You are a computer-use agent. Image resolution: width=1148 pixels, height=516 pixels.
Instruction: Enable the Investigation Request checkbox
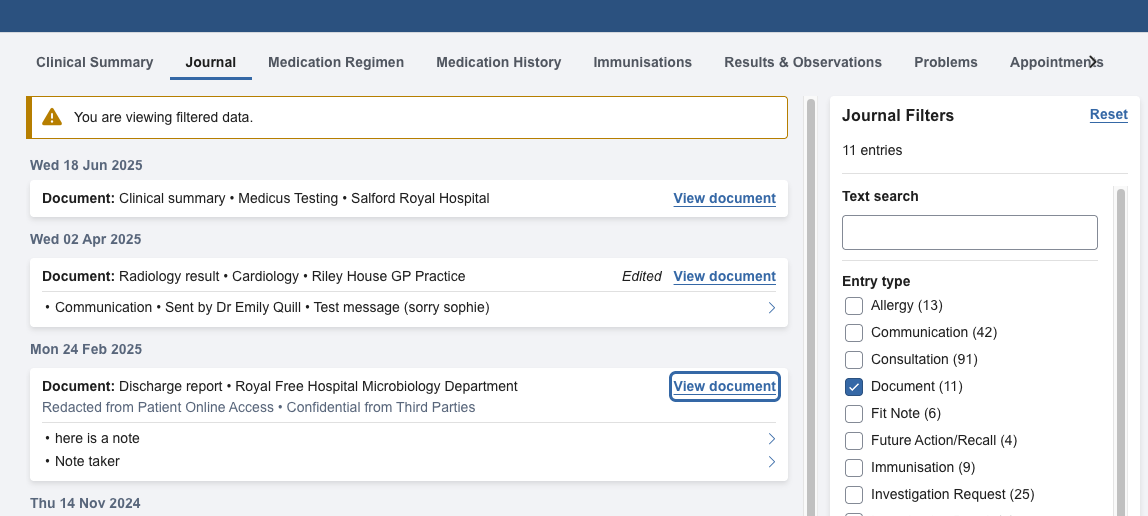tap(854, 495)
